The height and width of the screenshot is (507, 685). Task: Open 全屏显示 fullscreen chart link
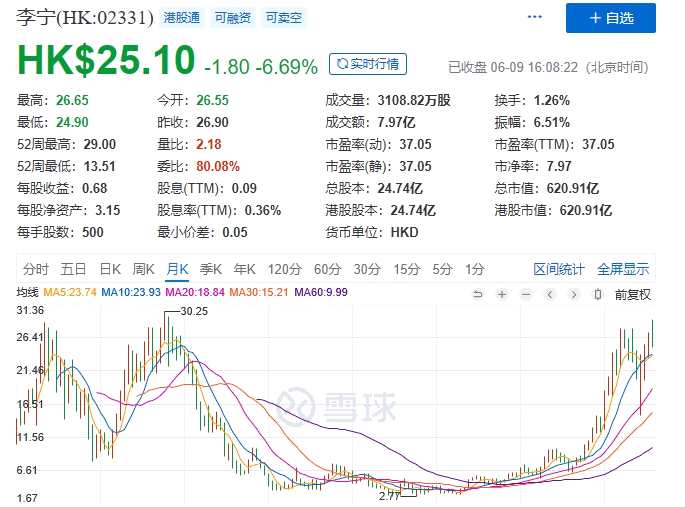pyautogui.click(x=623, y=269)
